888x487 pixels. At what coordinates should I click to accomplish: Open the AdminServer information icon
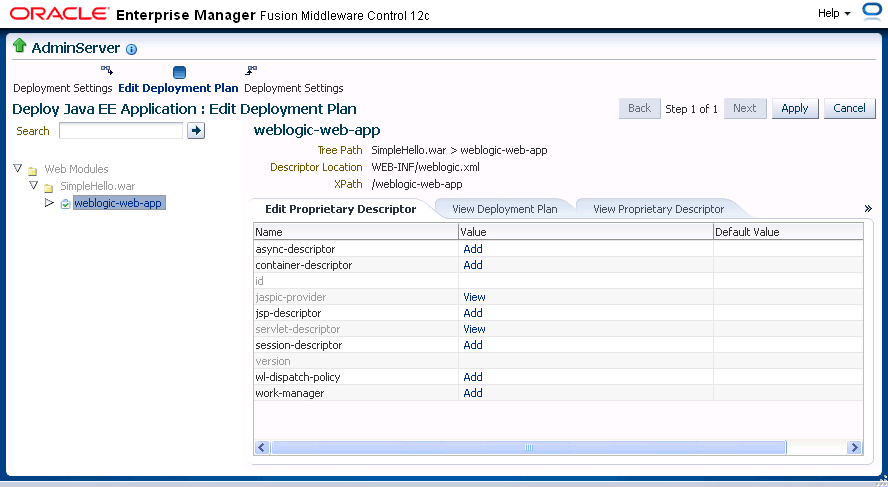click(131, 49)
